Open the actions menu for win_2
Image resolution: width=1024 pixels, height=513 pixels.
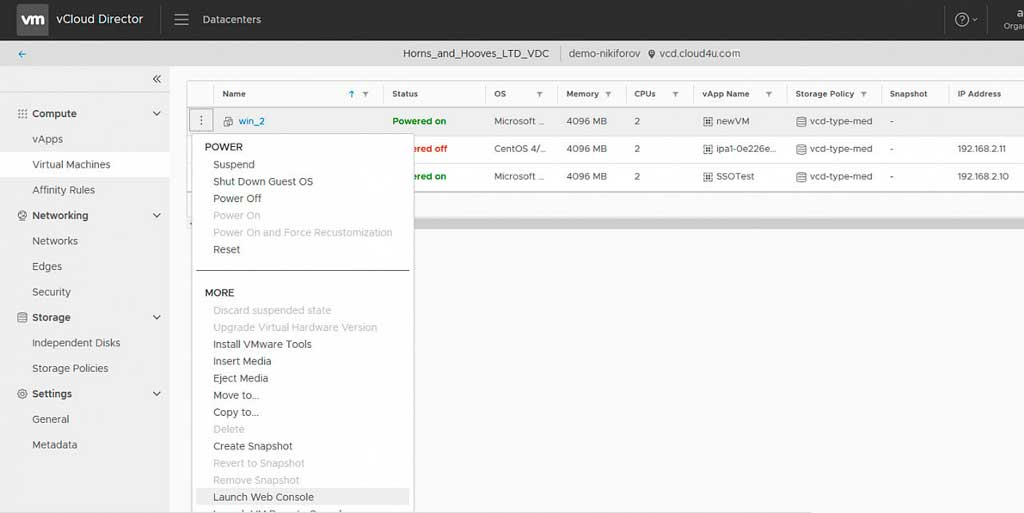[x=201, y=121]
